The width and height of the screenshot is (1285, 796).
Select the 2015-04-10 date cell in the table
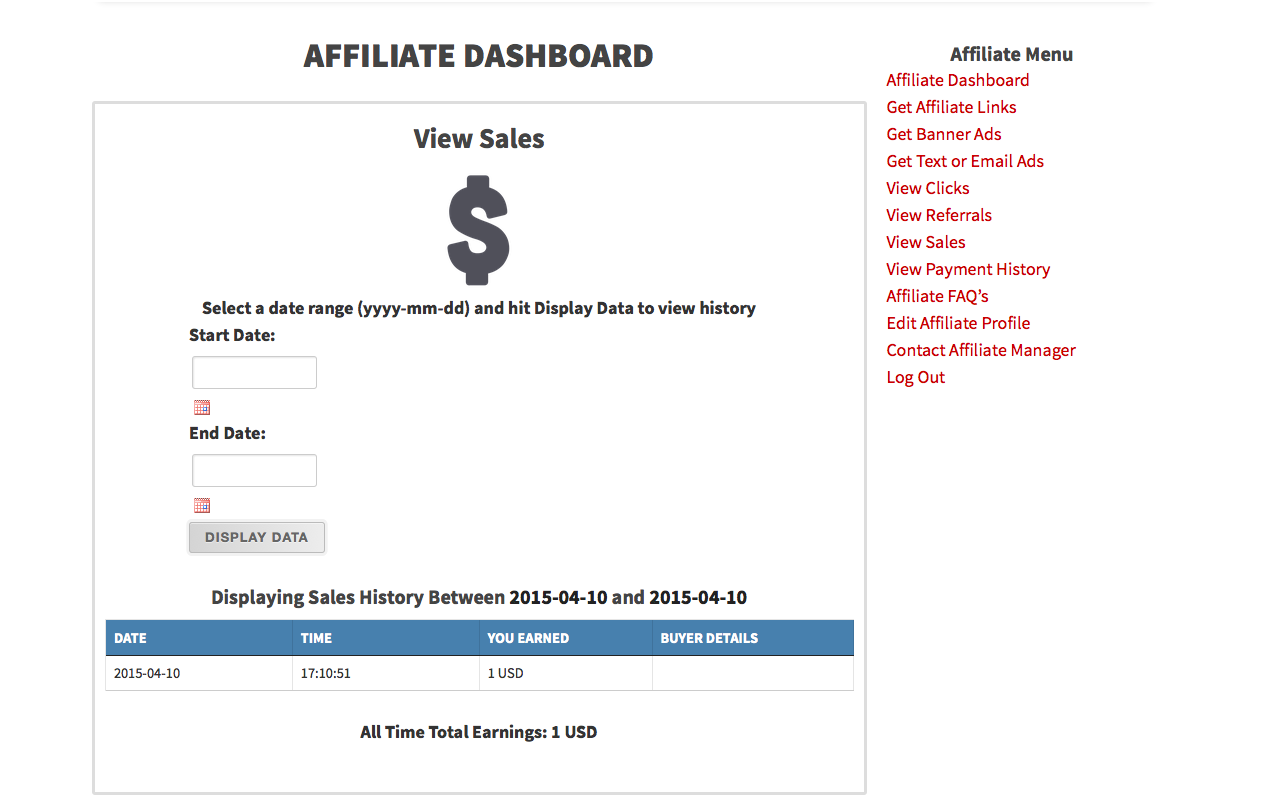click(199, 673)
